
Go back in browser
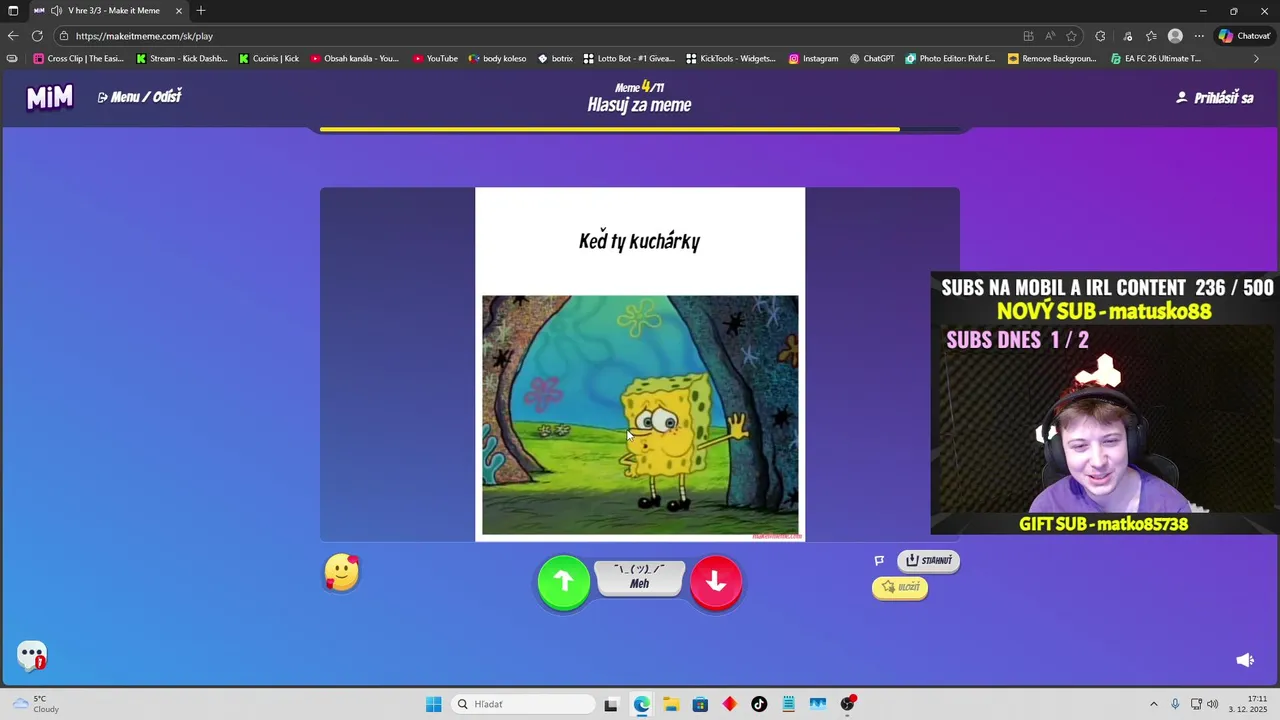[x=13, y=36]
